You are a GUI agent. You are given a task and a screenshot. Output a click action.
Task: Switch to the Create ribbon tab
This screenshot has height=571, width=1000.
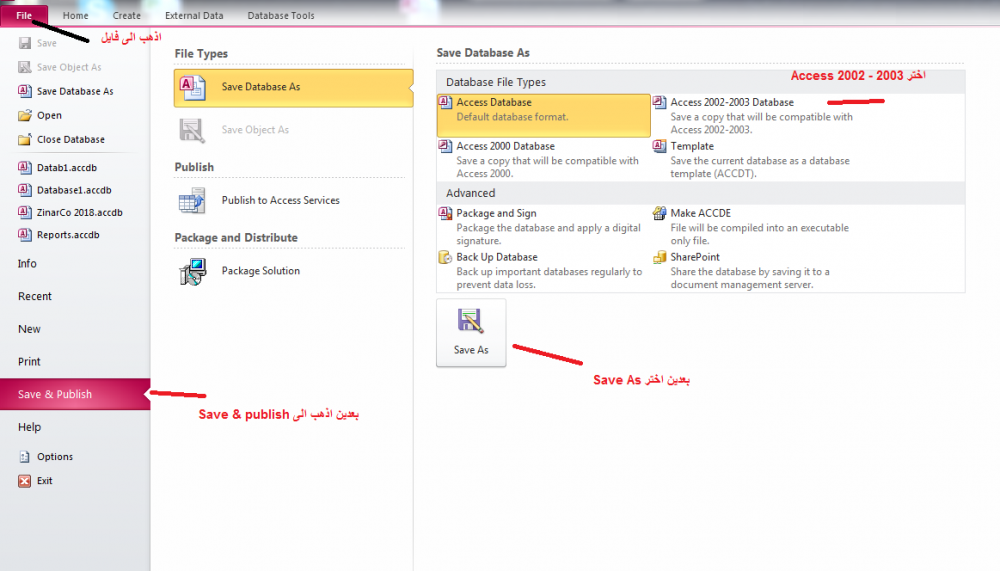[126, 15]
